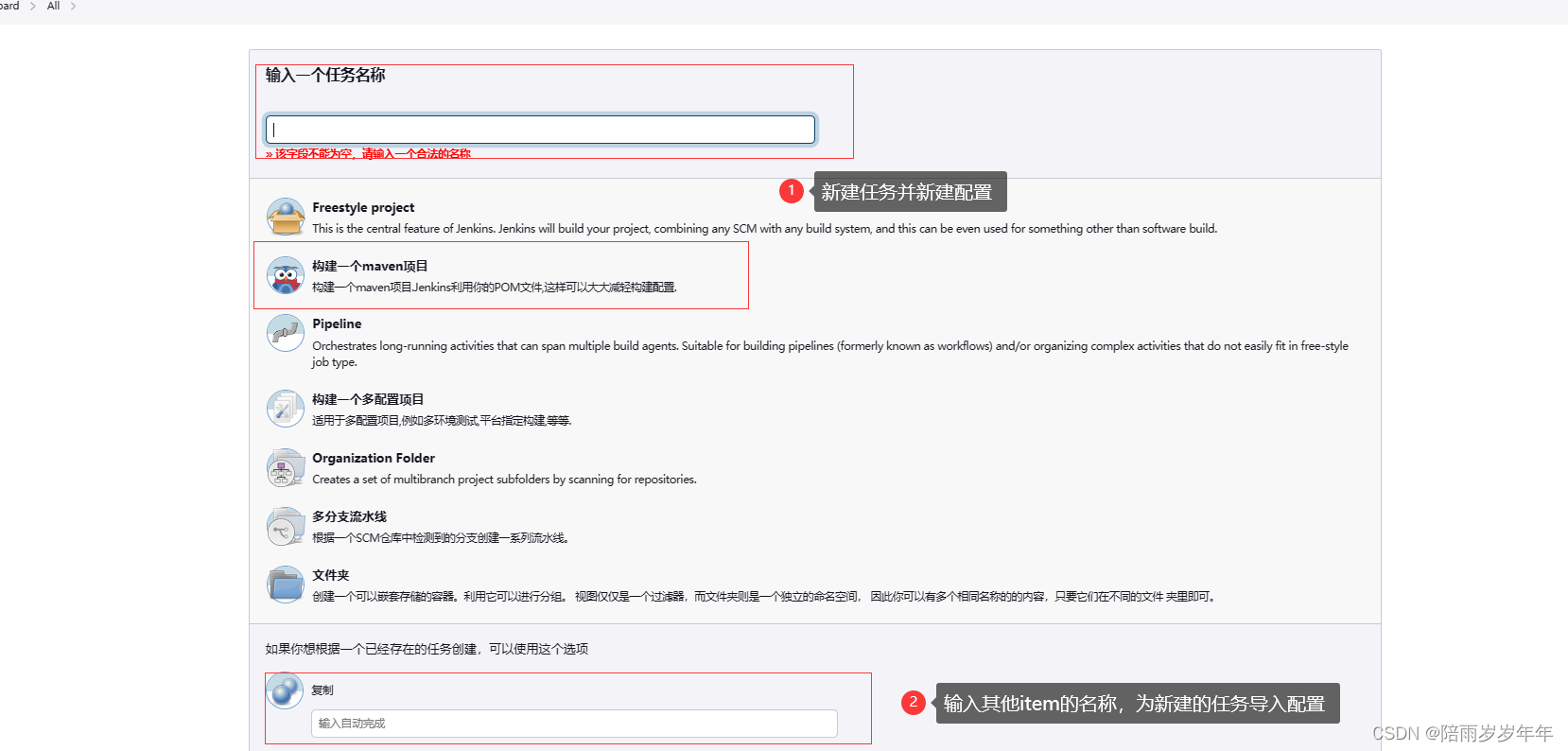Select the Pipeline pipe icon
This screenshot has height=751, width=1568.
(286, 333)
